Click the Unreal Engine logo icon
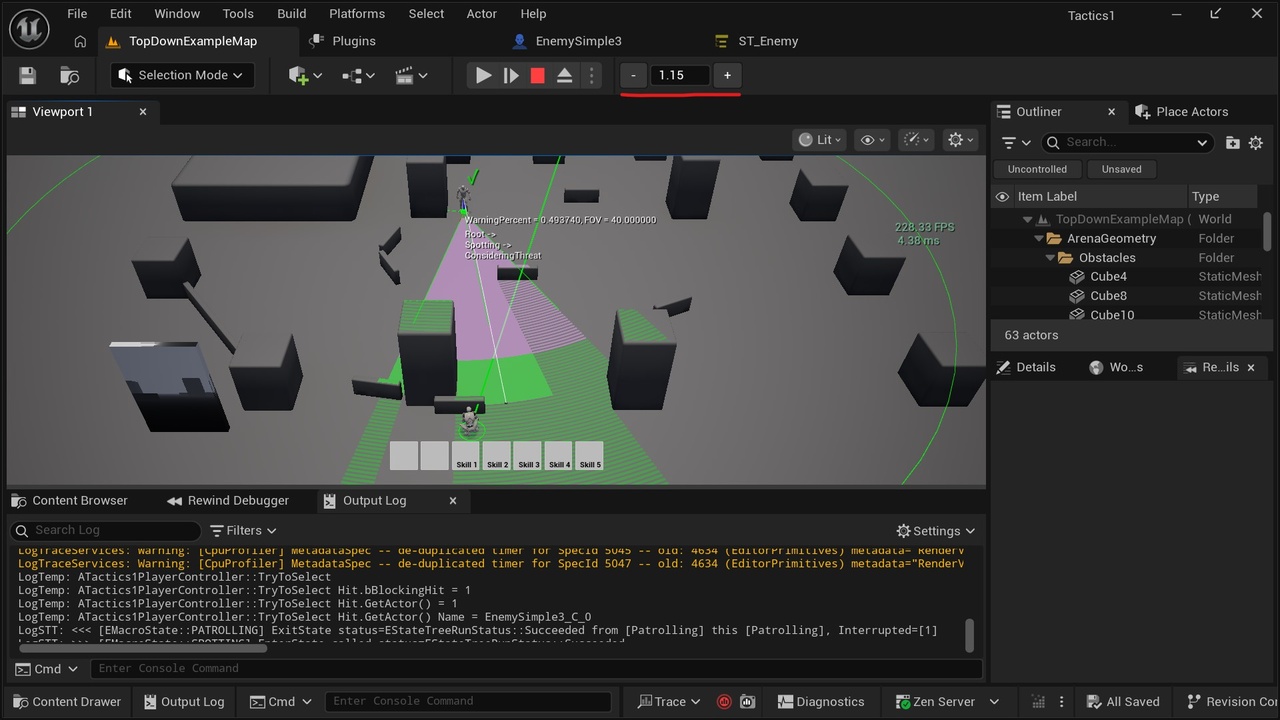The height and width of the screenshot is (720, 1280). pyautogui.click(x=30, y=30)
